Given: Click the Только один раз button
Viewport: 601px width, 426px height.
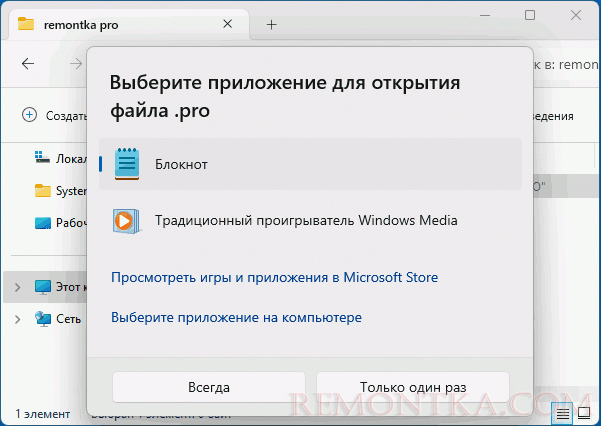Looking at the screenshot, I should pyautogui.click(x=413, y=387).
